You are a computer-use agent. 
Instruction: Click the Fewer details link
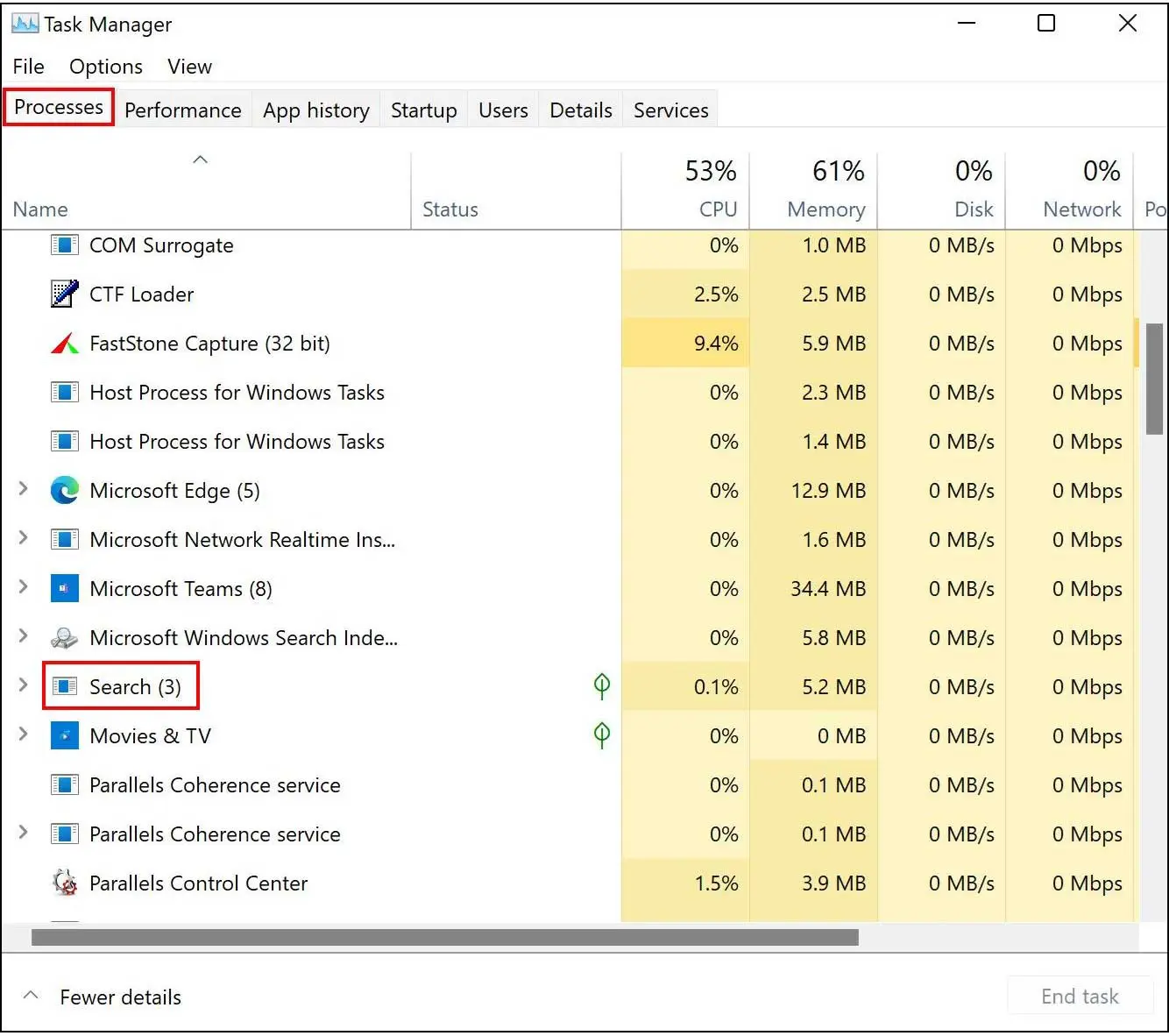[120, 997]
